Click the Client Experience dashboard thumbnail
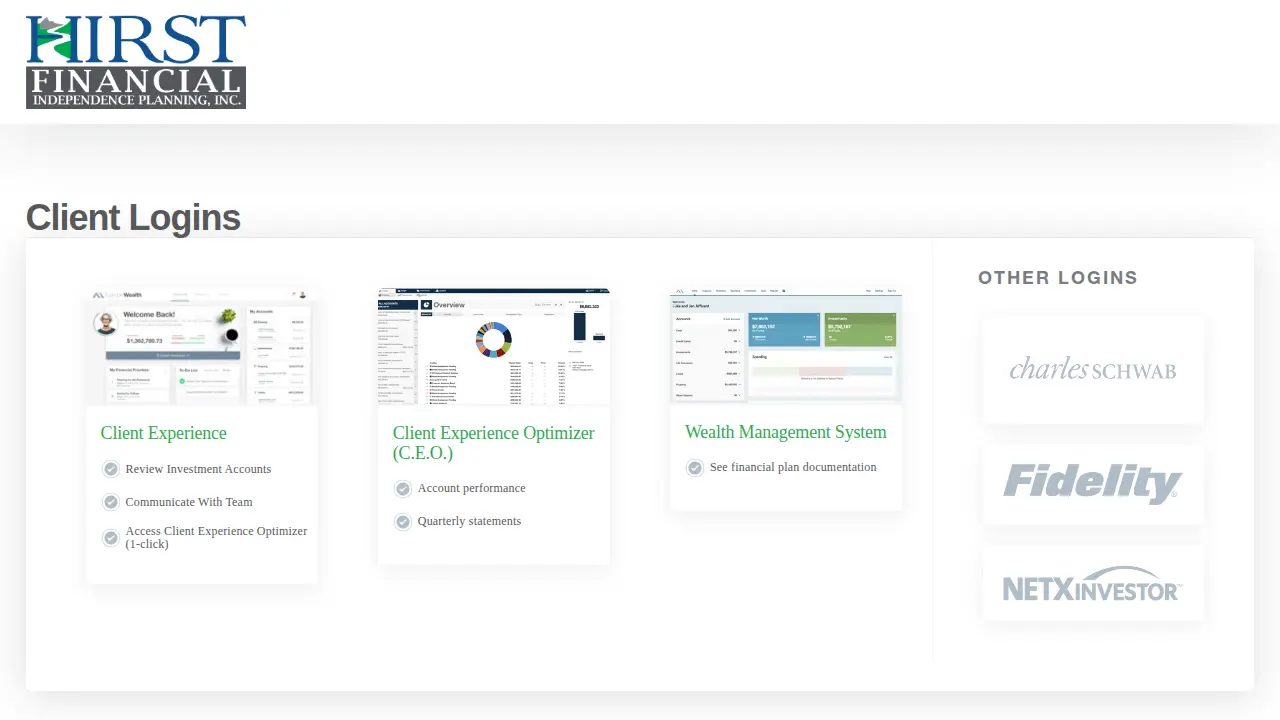The height and width of the screenshot is (720, 1280). [x=202, y=347]
